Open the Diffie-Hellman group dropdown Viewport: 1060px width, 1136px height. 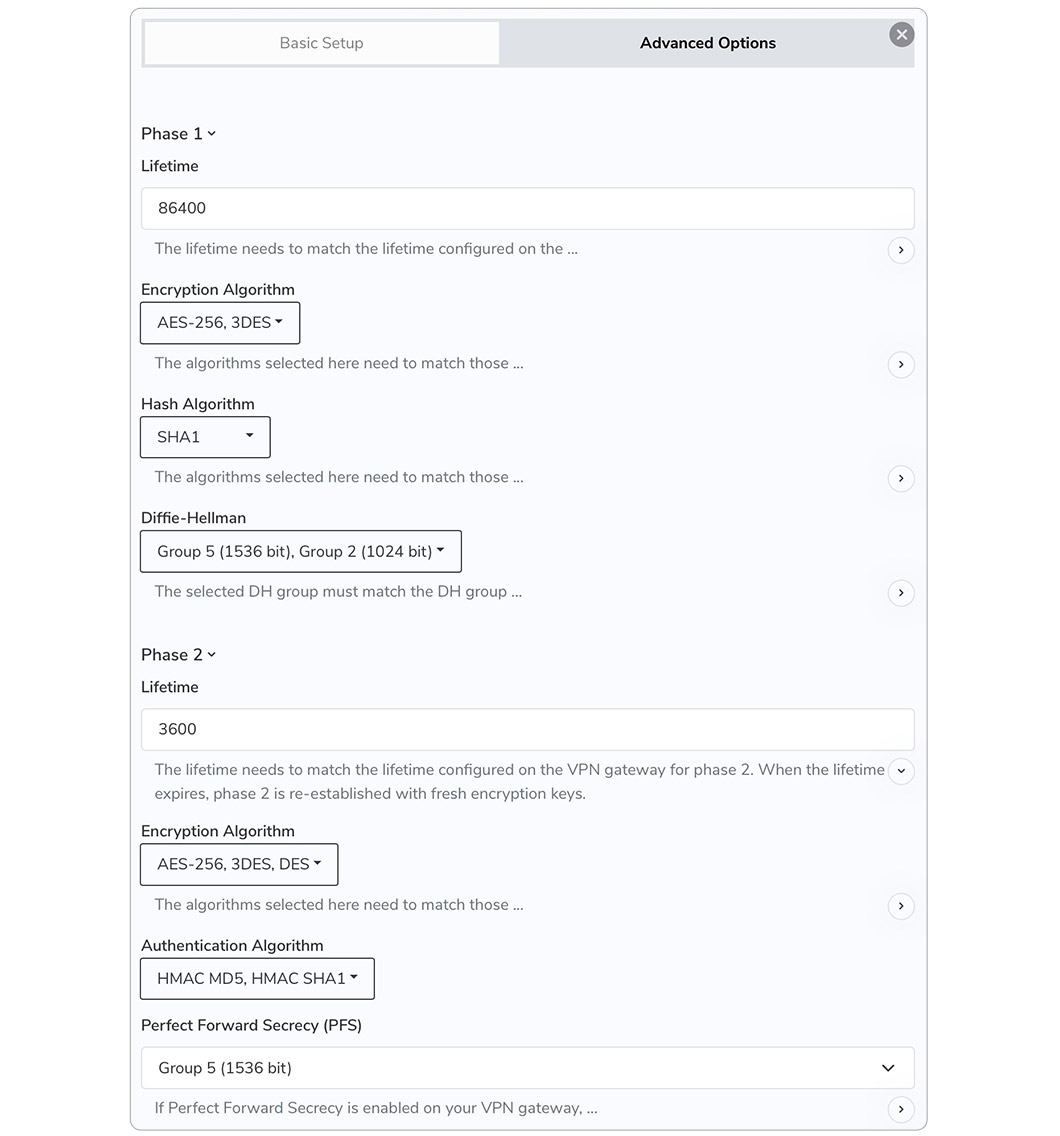(300, 551)
